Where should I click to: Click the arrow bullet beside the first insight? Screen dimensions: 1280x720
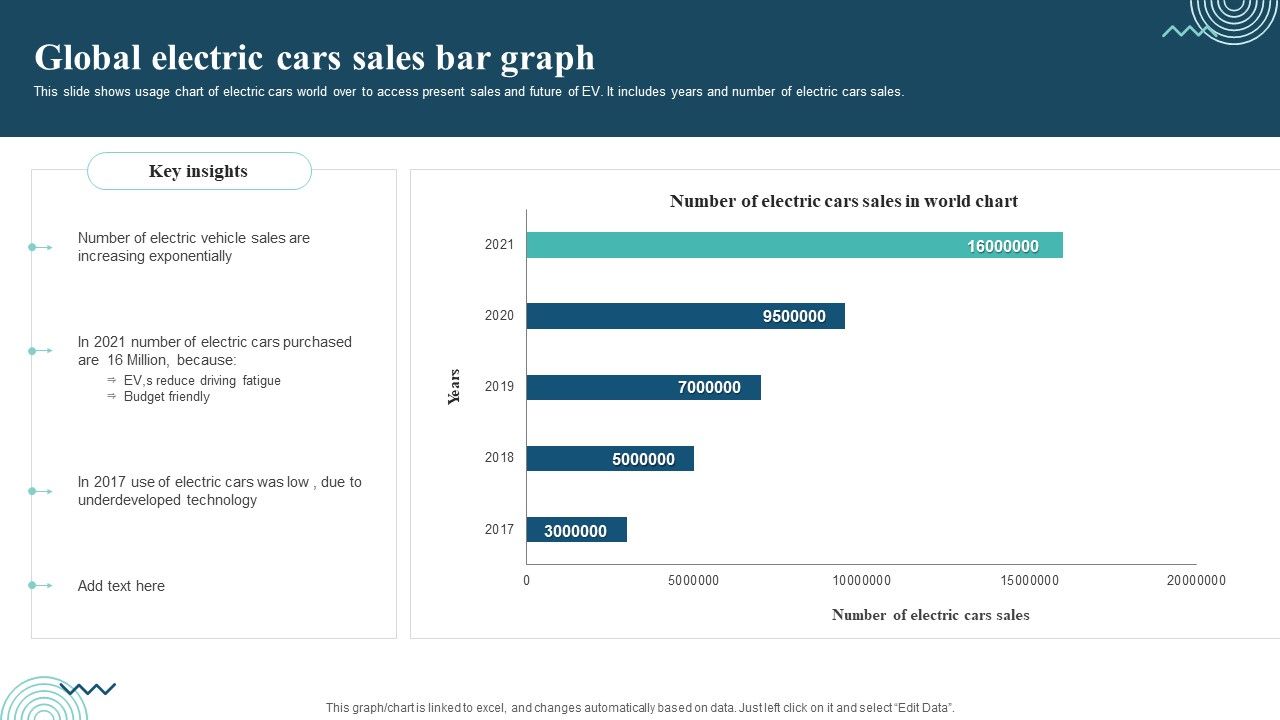40,247
